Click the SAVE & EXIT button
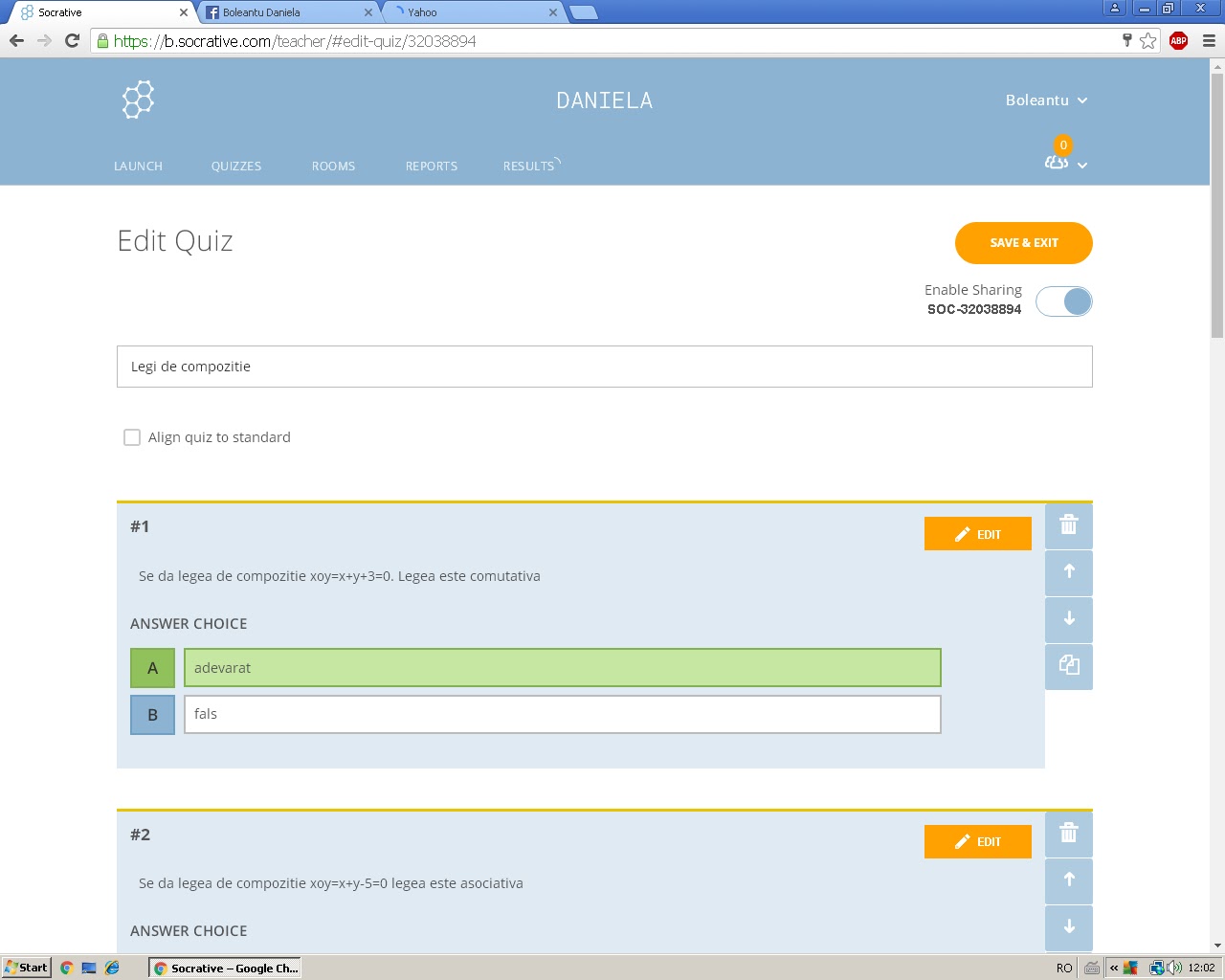This screenshot has width=1225, height=980. (1024, 243)
